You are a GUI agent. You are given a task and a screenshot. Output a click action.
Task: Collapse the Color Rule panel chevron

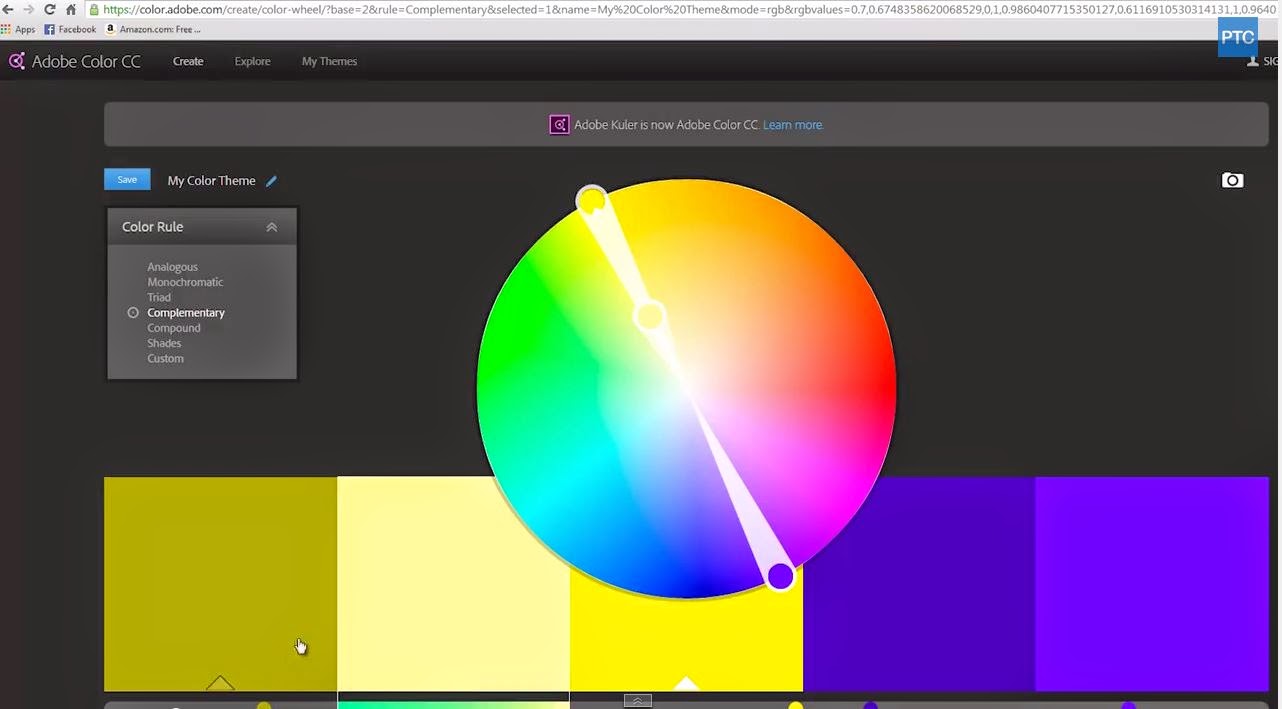point(272,227)
